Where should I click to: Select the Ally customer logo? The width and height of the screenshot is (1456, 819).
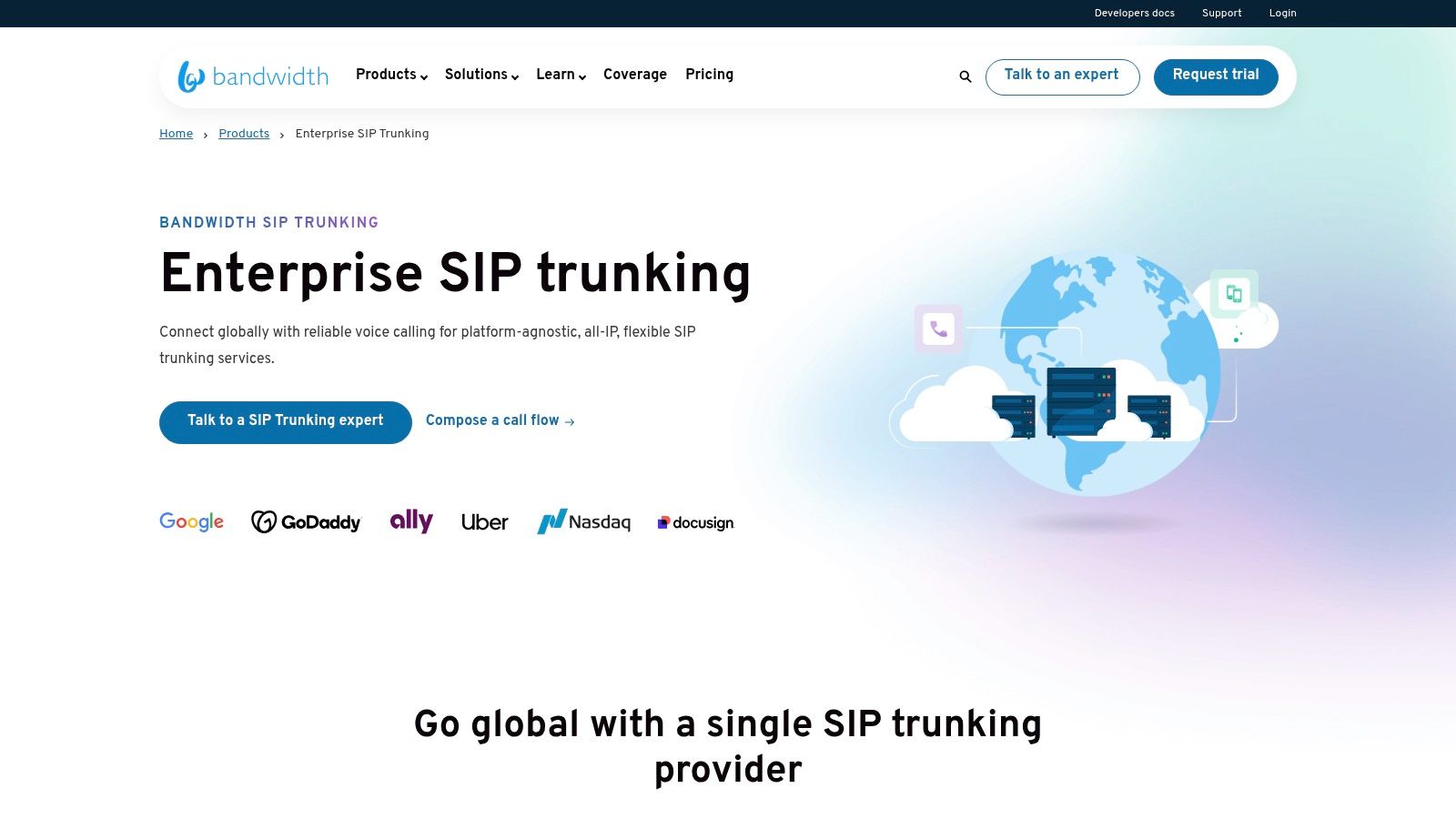[410, 521]
